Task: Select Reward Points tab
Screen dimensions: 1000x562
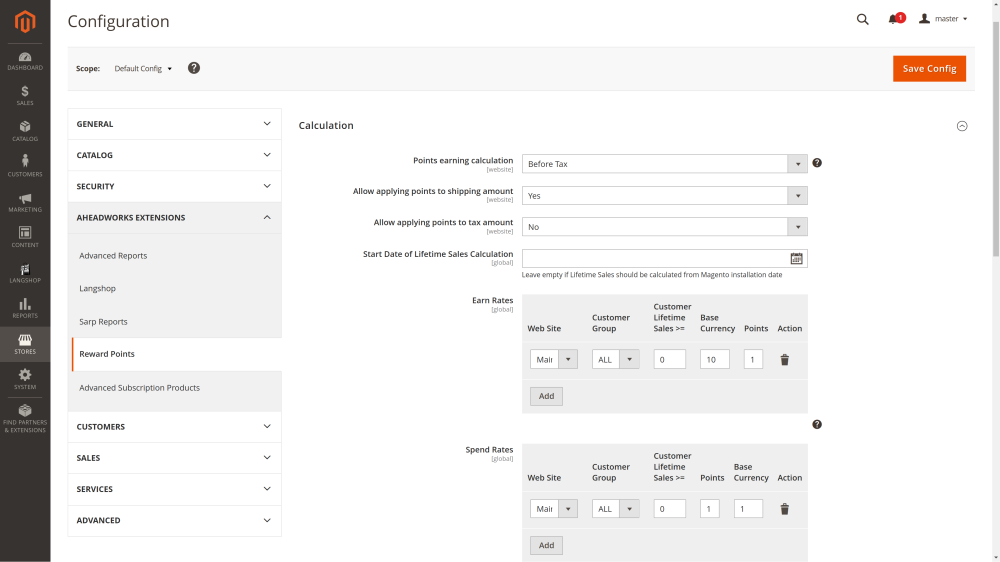Action: click(x=177, y=354)
